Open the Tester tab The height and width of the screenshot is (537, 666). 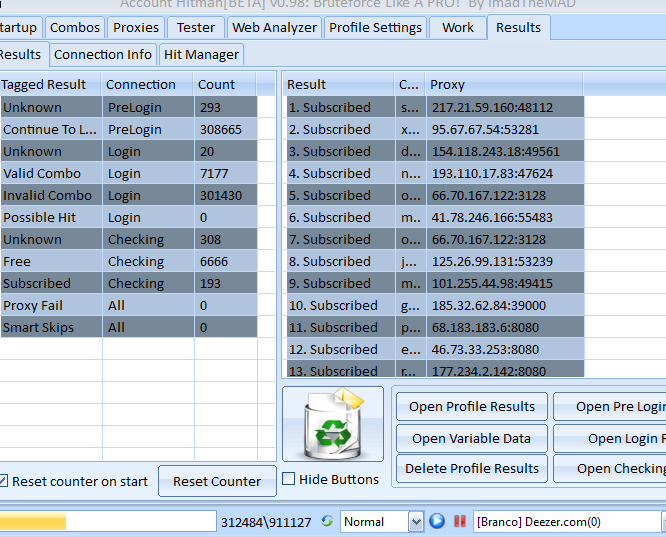click(x=196, y=28)
